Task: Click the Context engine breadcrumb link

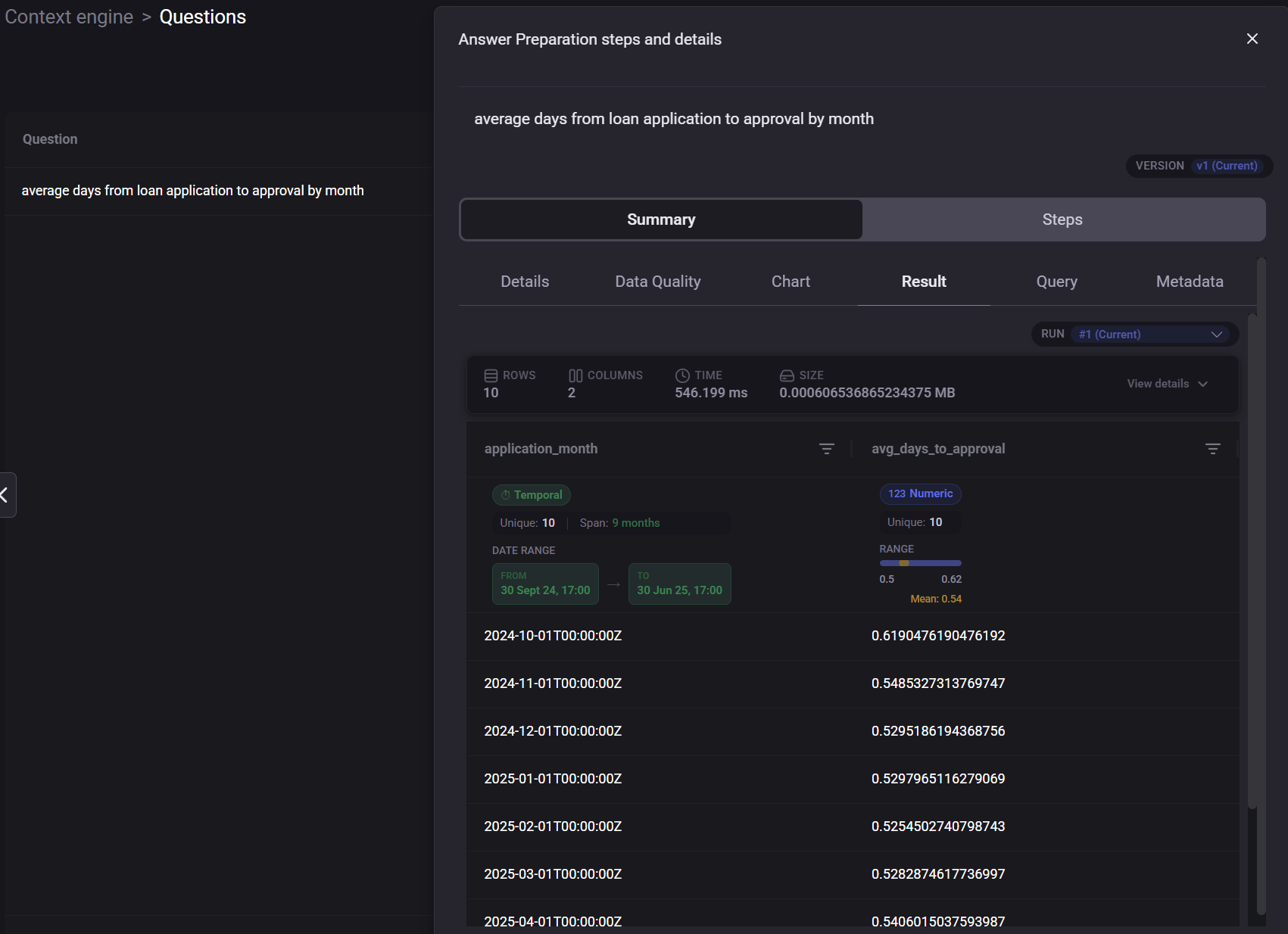Action: point(69,17)
